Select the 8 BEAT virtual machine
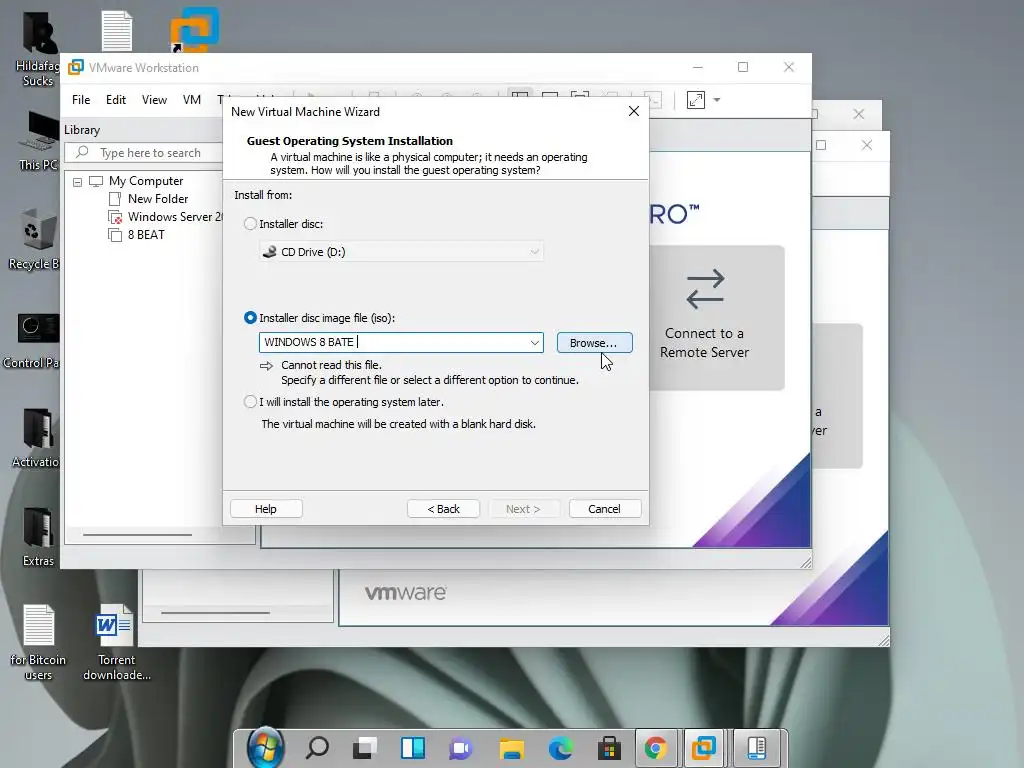This screenshot has height=768, width=1024. coord(146,234)
